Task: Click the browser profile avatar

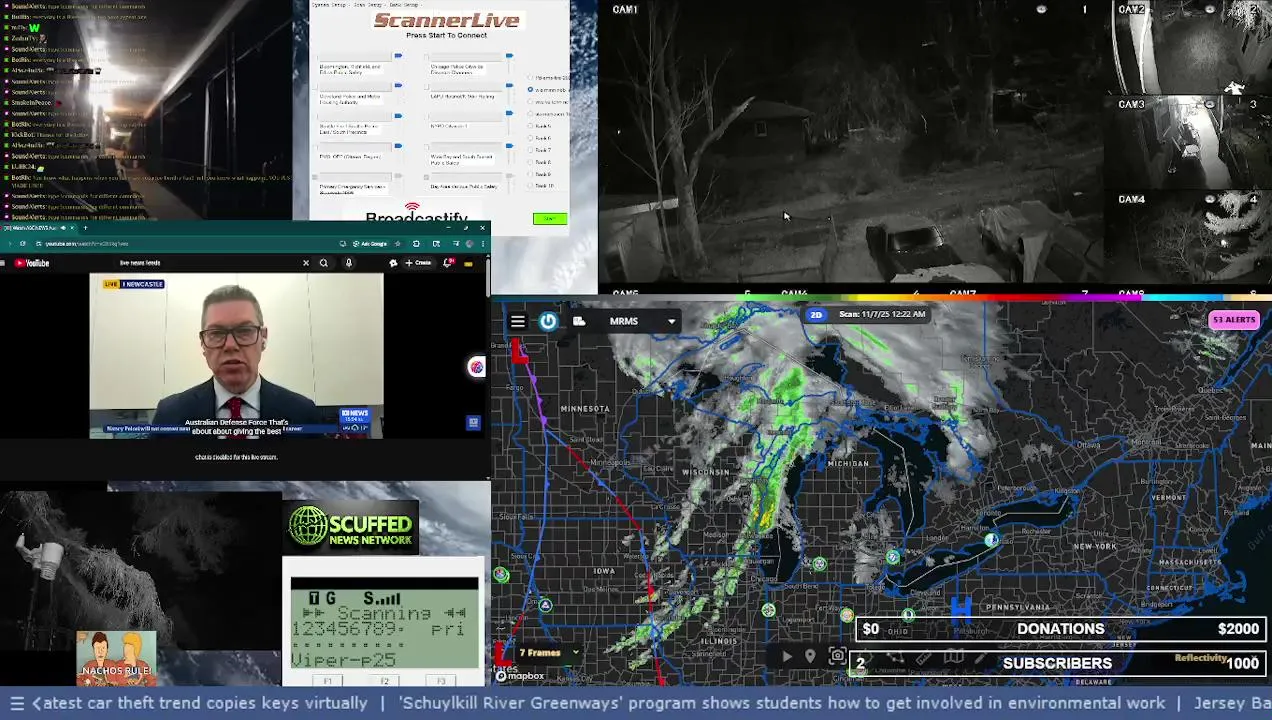Action: coord(469,243)
